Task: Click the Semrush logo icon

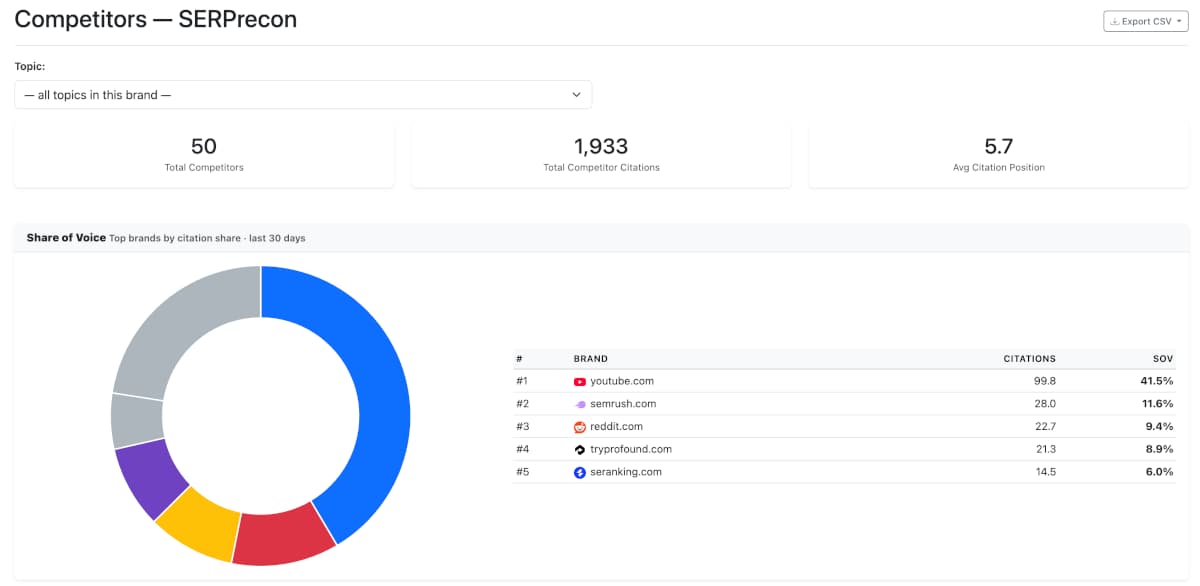Action: click(x=579, y=404)
